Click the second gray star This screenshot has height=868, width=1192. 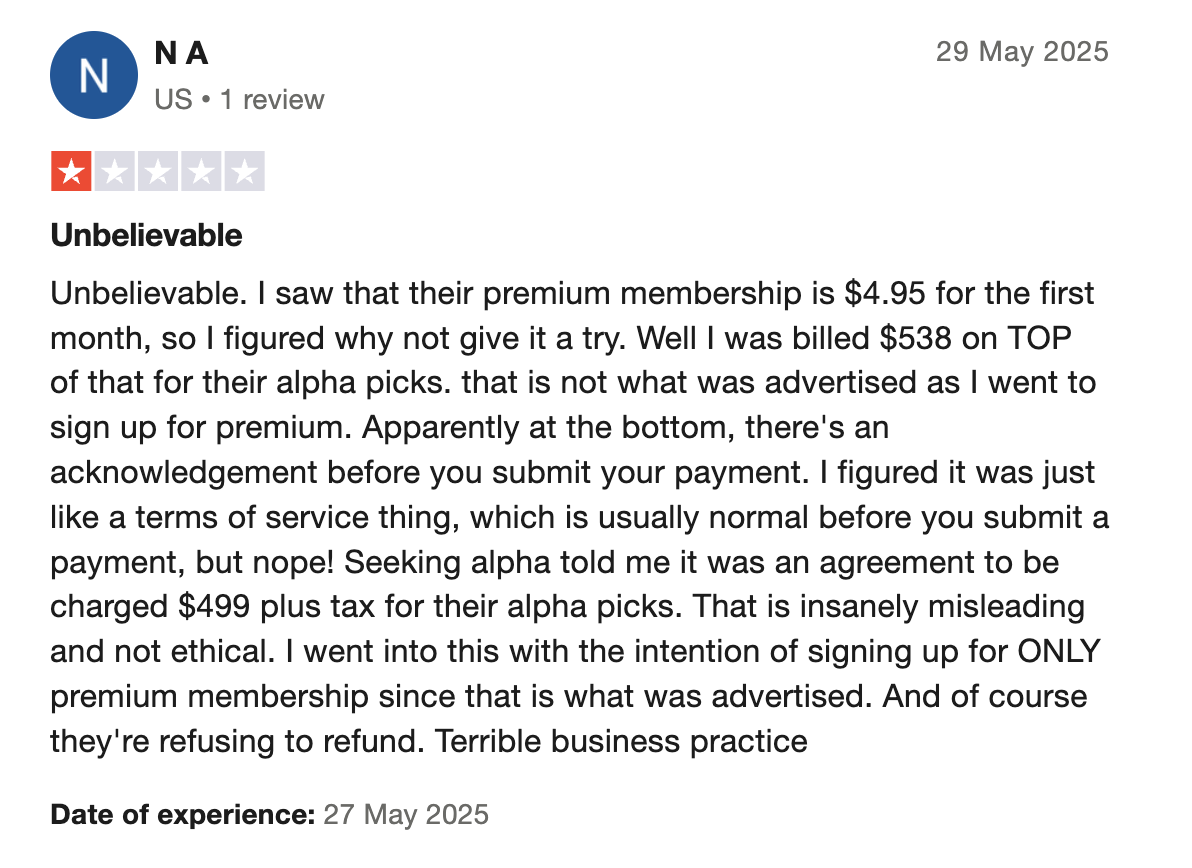[115, 171]
